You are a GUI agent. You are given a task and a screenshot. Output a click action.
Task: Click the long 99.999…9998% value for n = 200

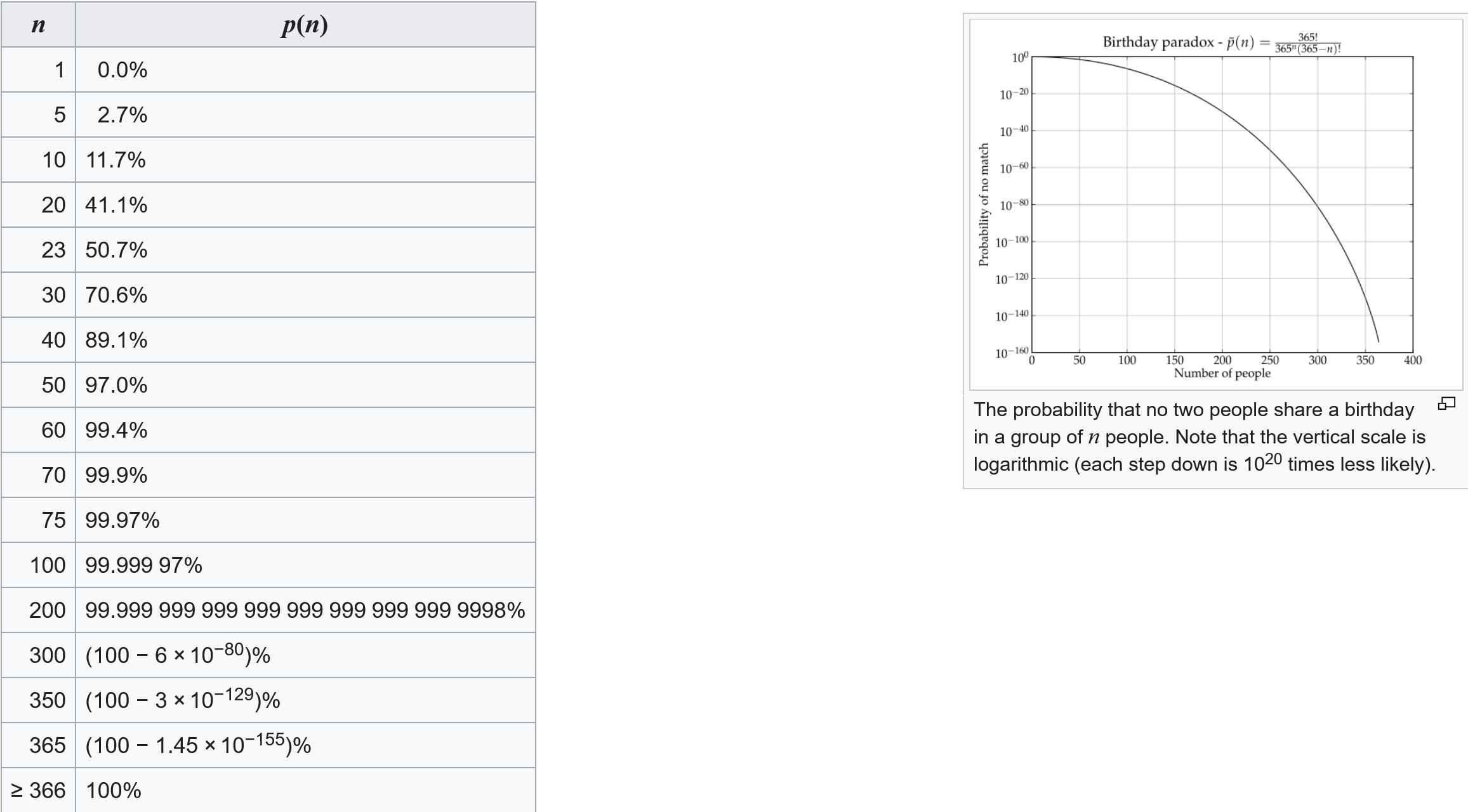pos(305,610)
